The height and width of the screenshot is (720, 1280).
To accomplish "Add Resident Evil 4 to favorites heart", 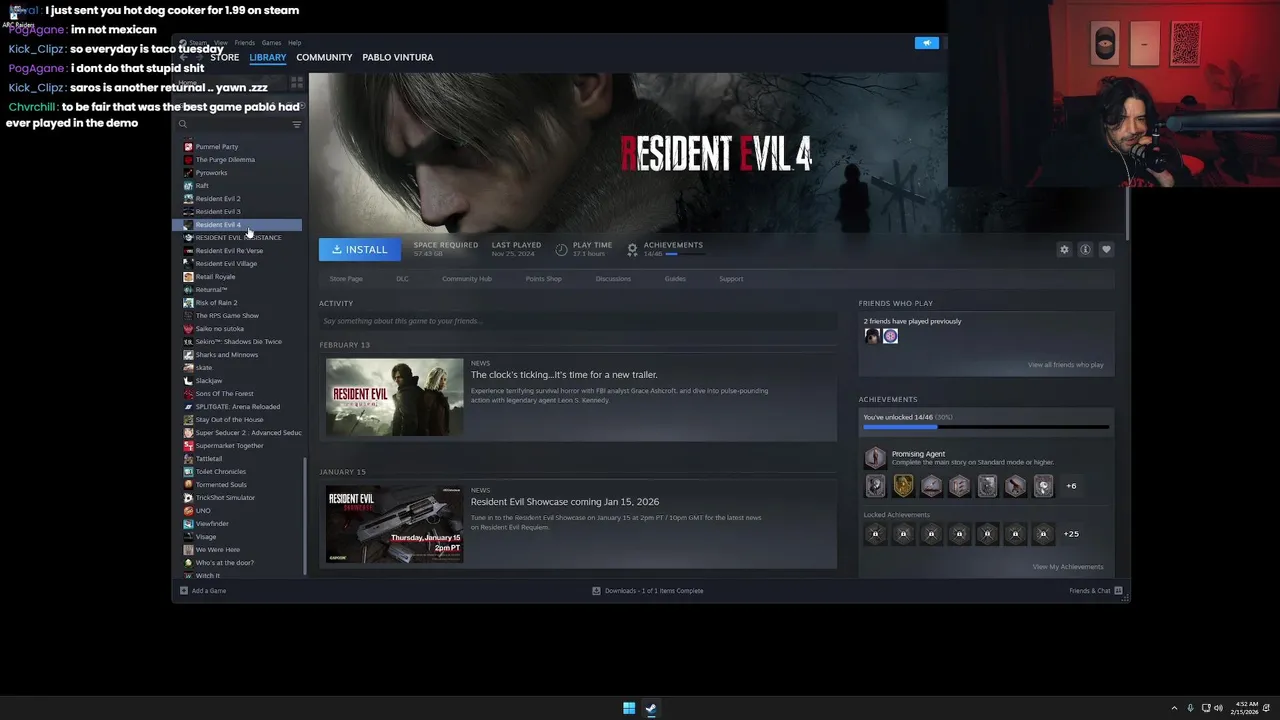I will (x=1106, y=249).
